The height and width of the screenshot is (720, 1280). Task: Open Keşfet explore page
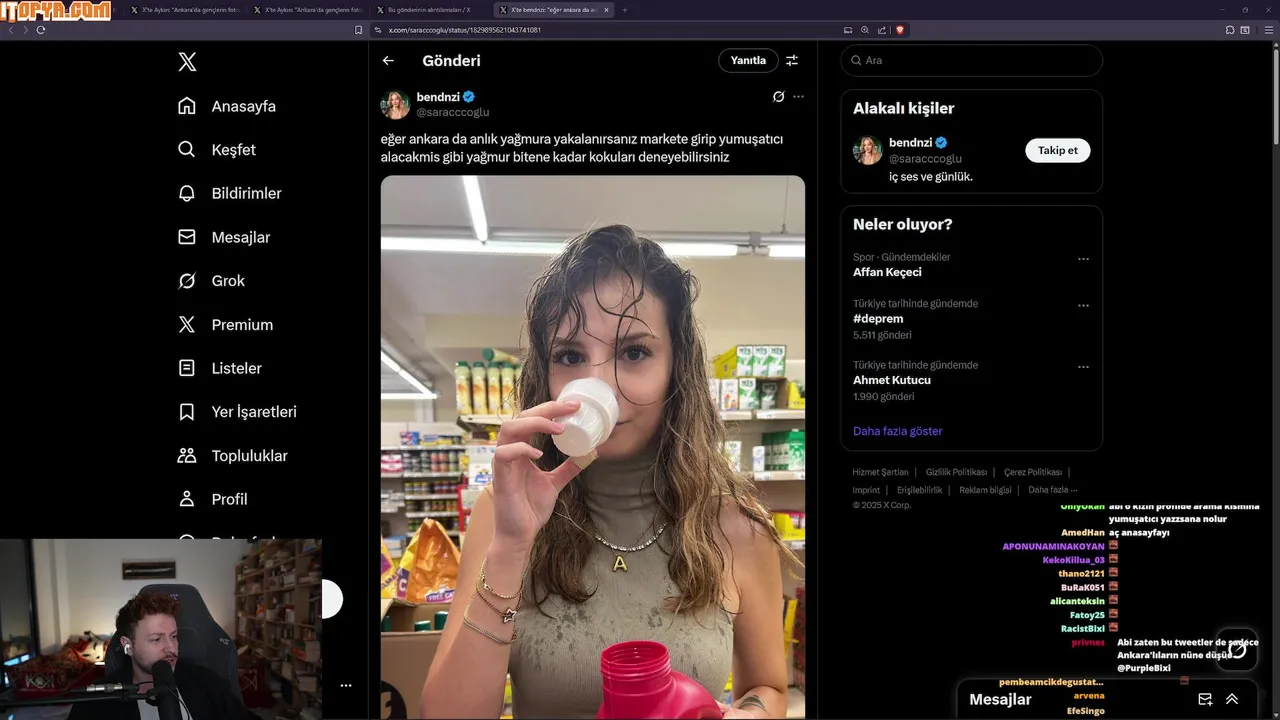[x=217, y=150]
